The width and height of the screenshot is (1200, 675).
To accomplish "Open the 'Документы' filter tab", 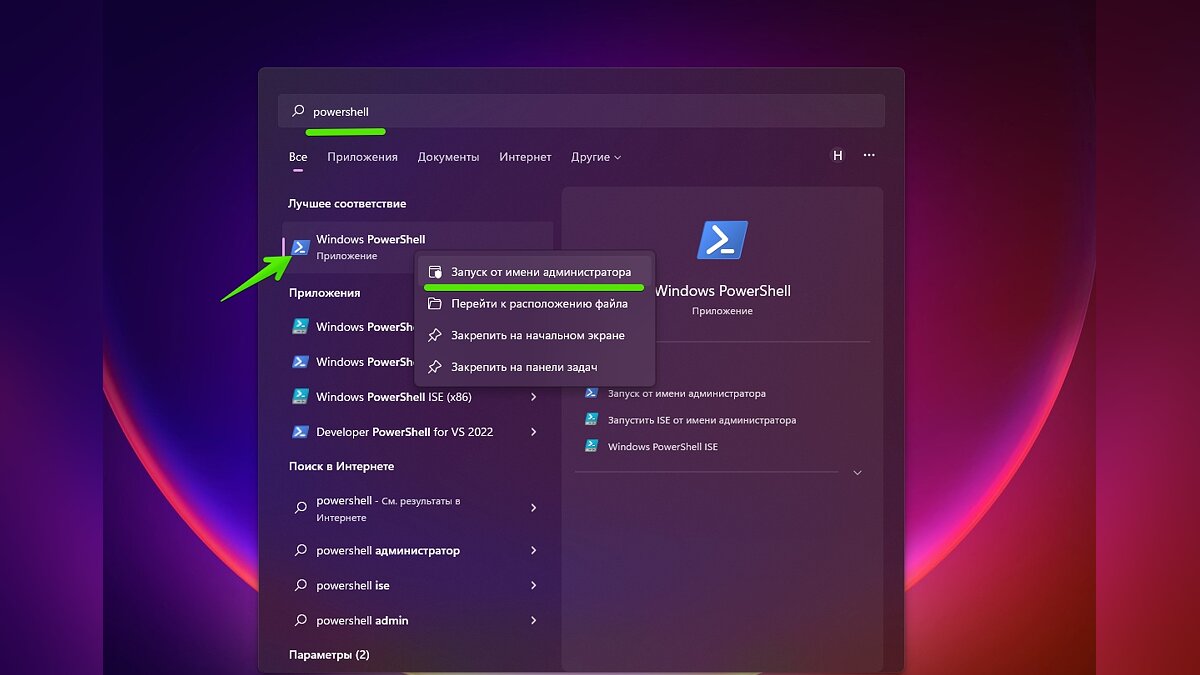I will [448, 157].
